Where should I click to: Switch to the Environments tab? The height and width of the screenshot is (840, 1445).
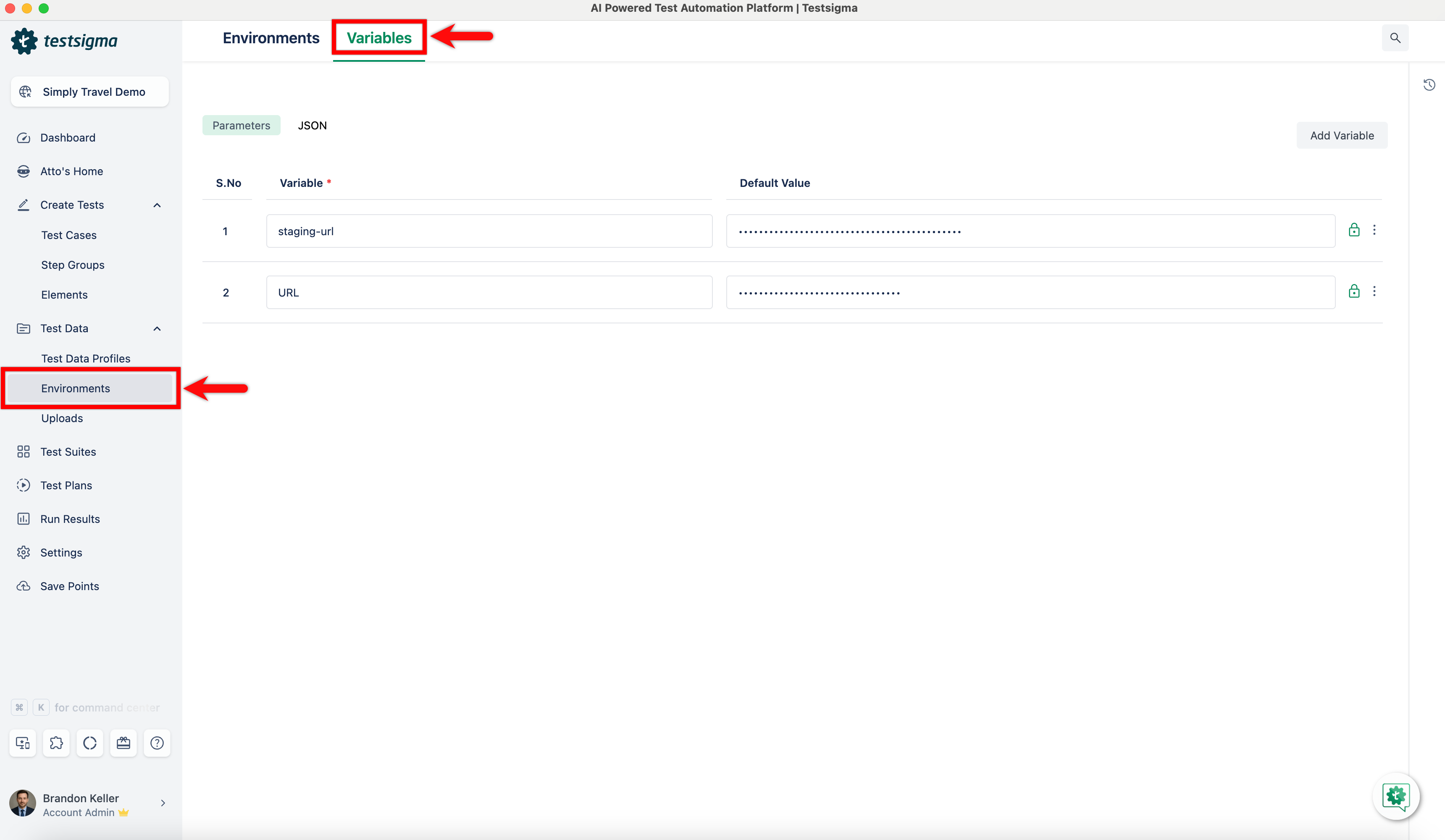[x=271, y=38]
